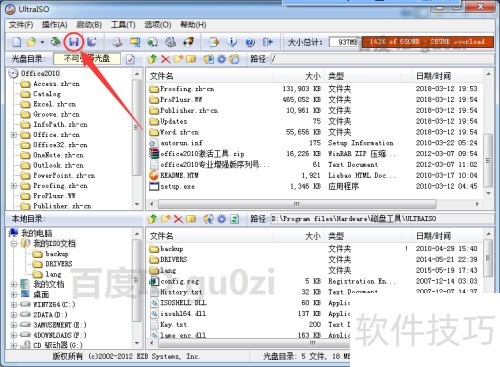Screen dimensions: 500x367
Task: Open the 选项(O) menu
Action: 158,25
